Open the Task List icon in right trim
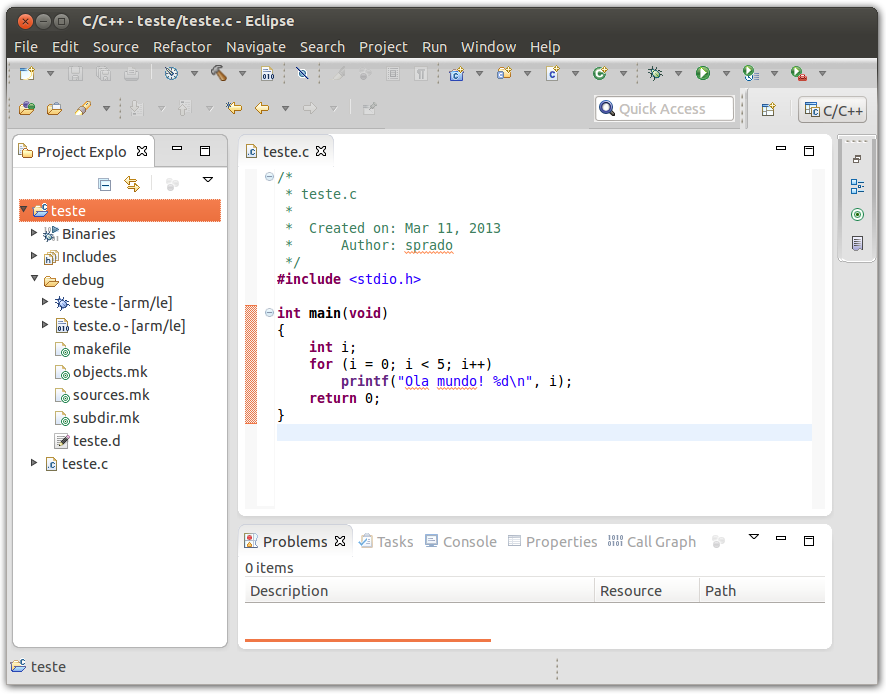Image resolution: width=886 pixels, height=697 pixels. tap(857, 243)
